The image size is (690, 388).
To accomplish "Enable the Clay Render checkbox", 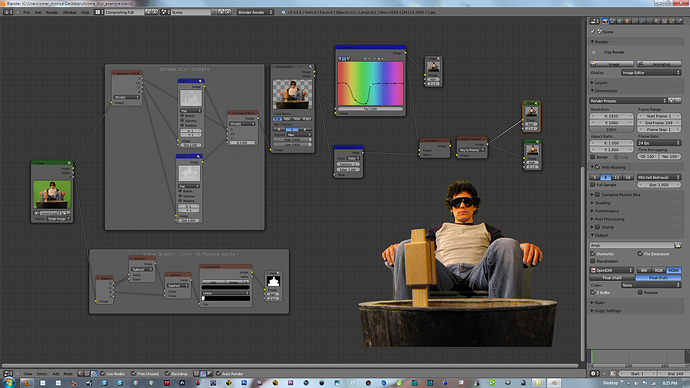I will coord(594,52).
